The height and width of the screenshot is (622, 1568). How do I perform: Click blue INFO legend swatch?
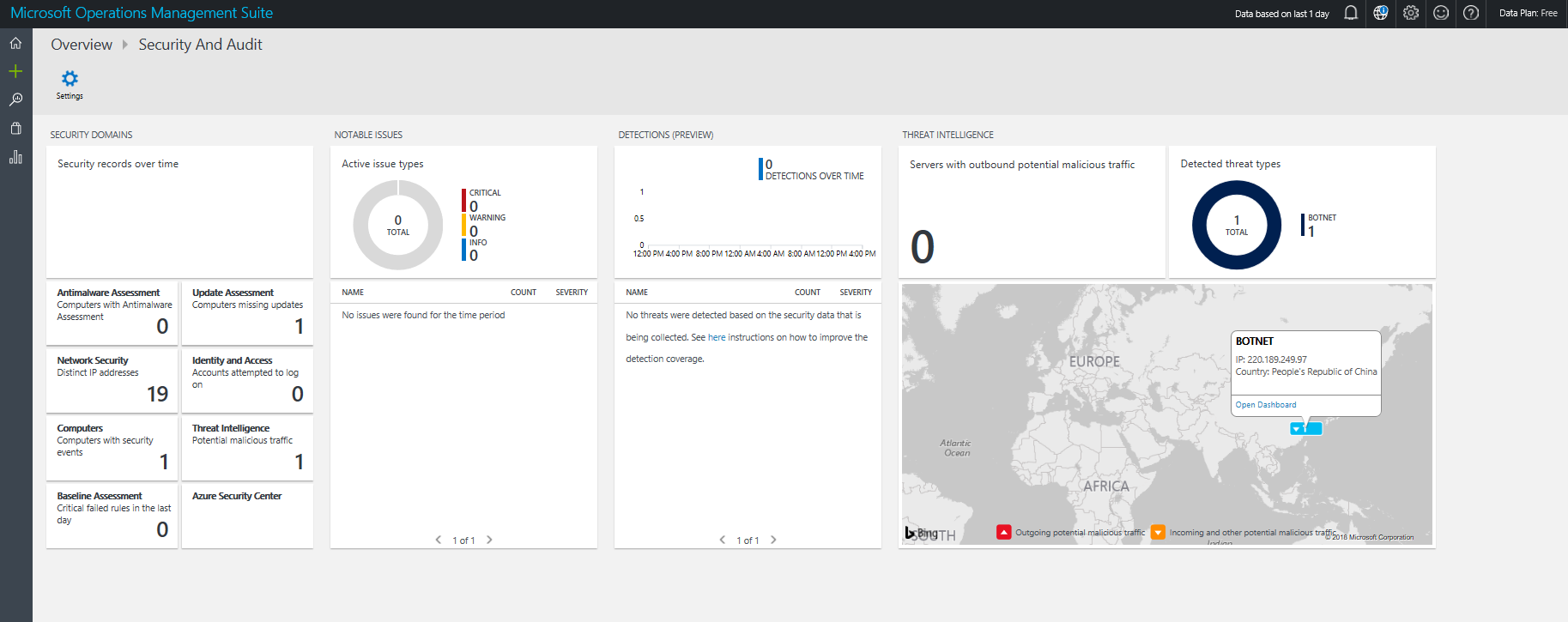[464, 250]
